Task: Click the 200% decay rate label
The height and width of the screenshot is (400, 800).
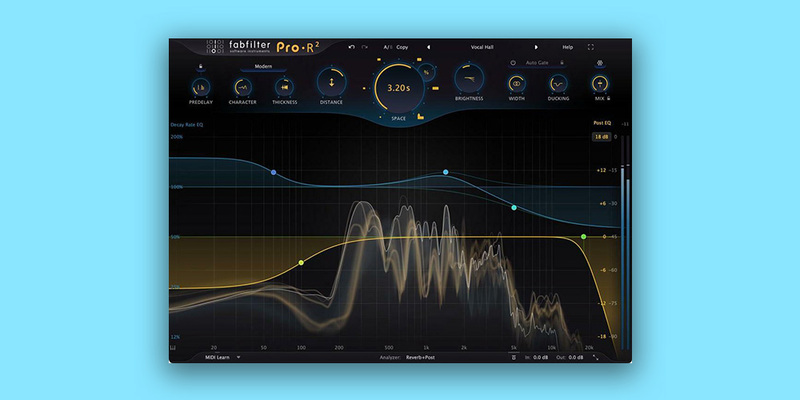Action: click(x=177, y=137)
